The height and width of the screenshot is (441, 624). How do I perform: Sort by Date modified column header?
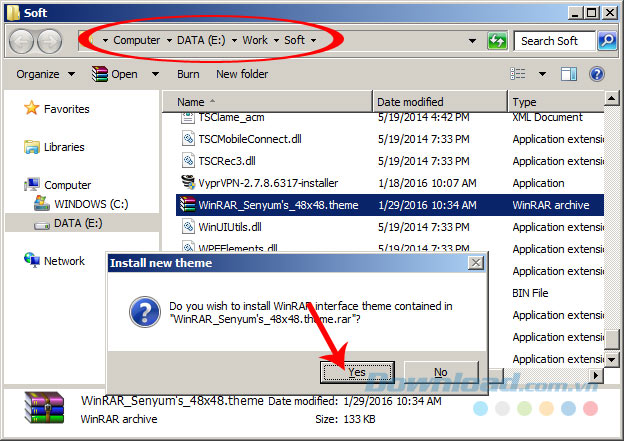[x=440, y=102]
